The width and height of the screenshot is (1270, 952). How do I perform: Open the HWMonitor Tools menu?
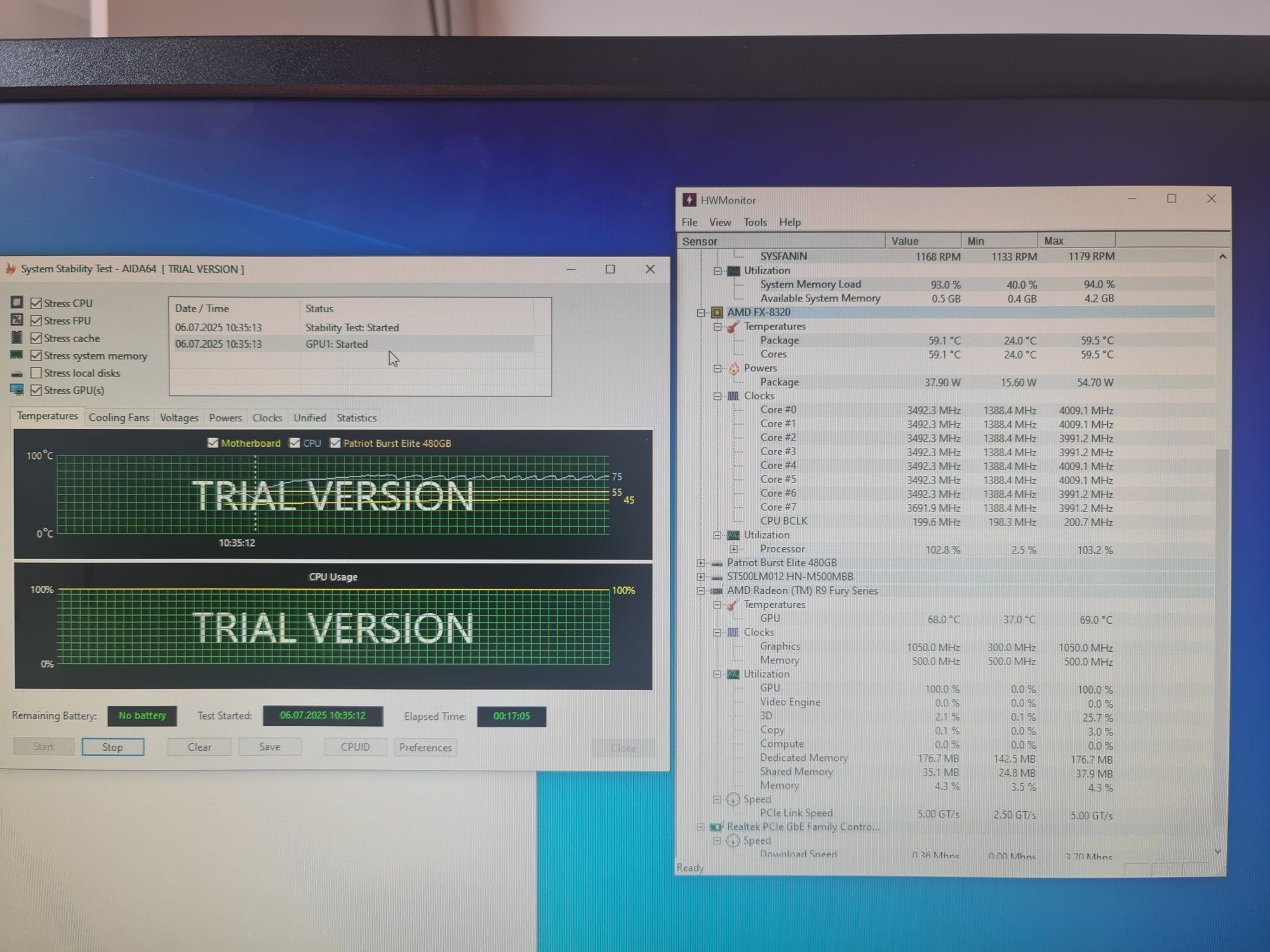[755, 222]
